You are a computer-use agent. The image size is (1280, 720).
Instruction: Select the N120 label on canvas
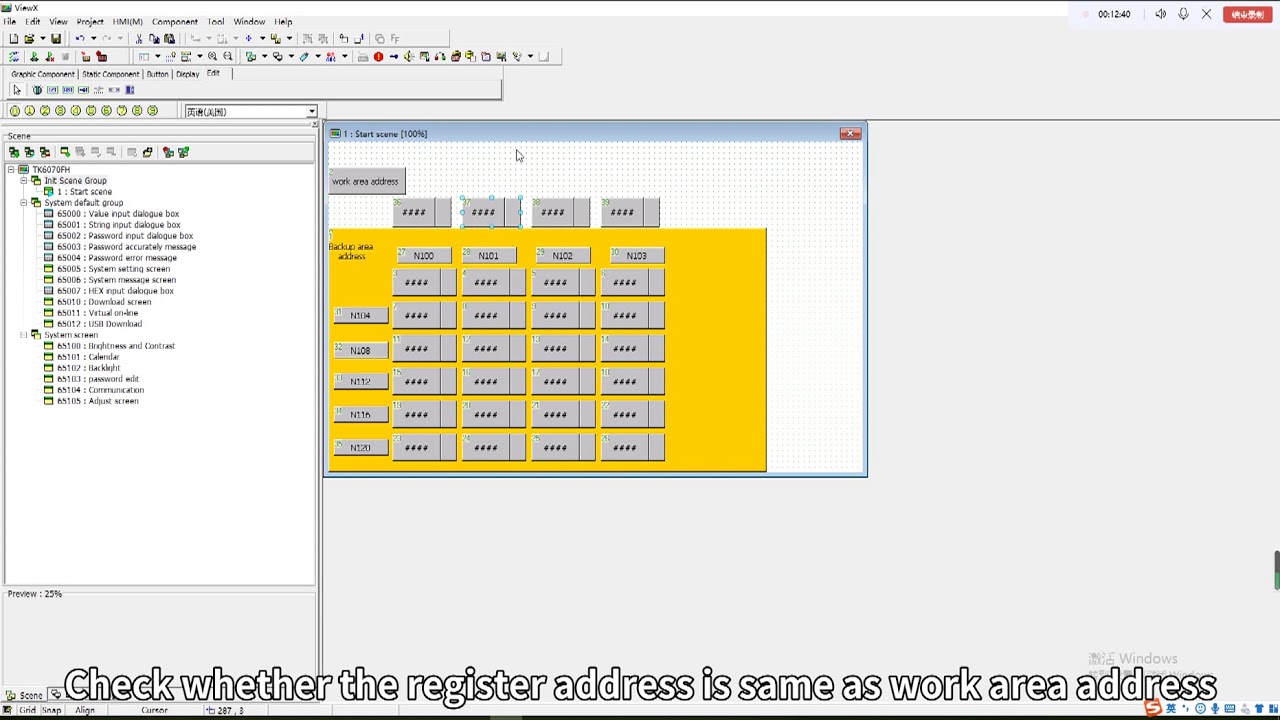(x=360, y=448)
